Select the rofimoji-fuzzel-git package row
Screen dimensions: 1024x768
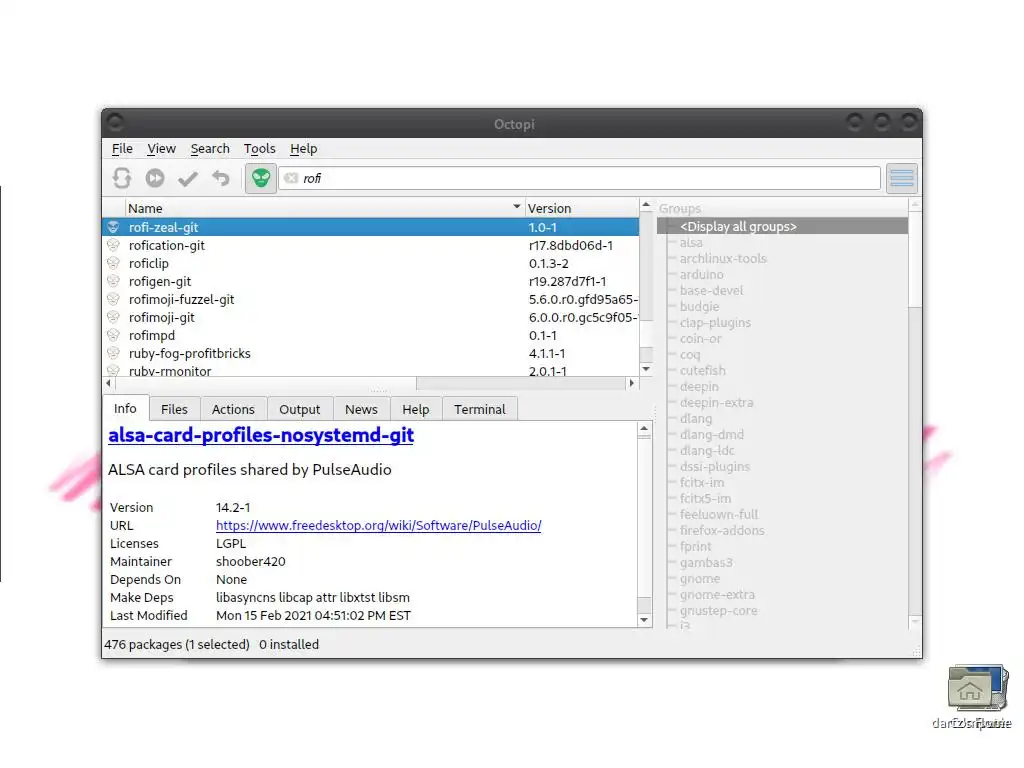click(x=371, y=299)
